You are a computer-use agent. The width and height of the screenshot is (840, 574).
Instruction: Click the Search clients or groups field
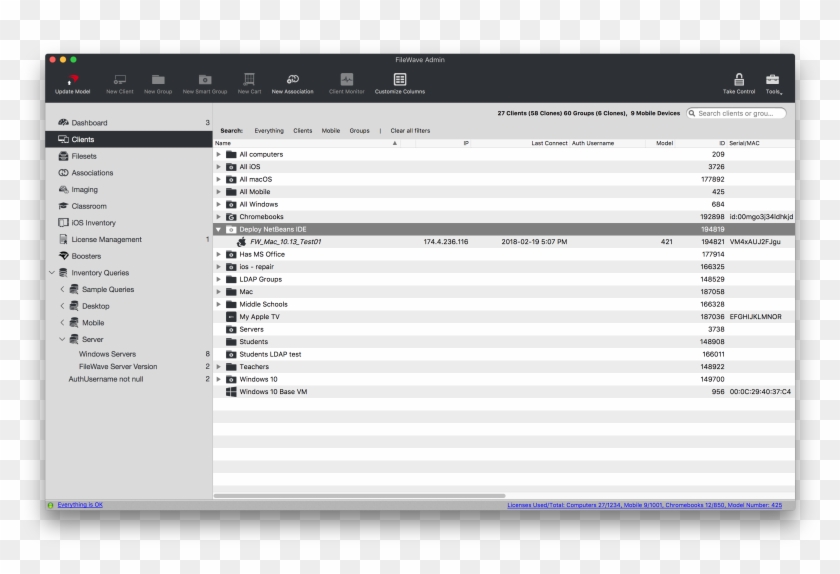[x=740, y=114]
